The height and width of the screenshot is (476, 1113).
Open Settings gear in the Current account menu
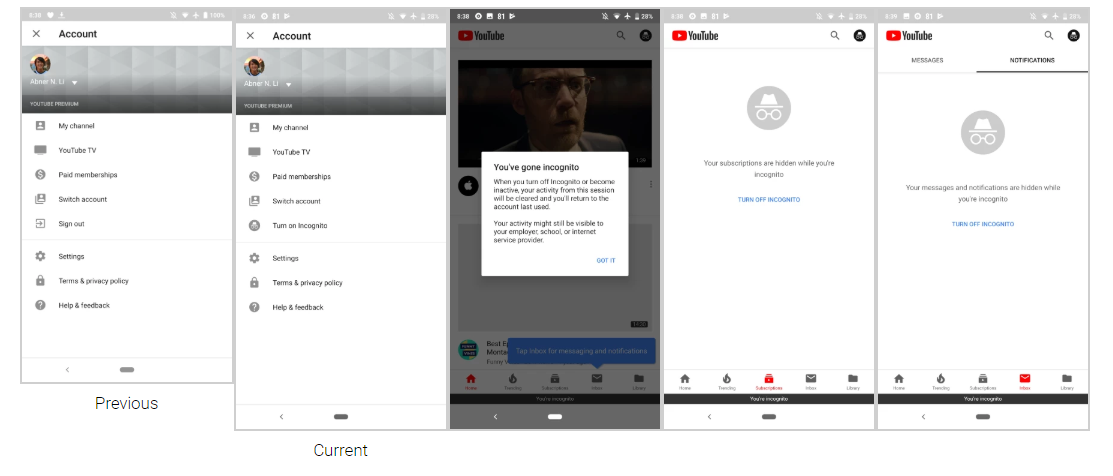254,258
